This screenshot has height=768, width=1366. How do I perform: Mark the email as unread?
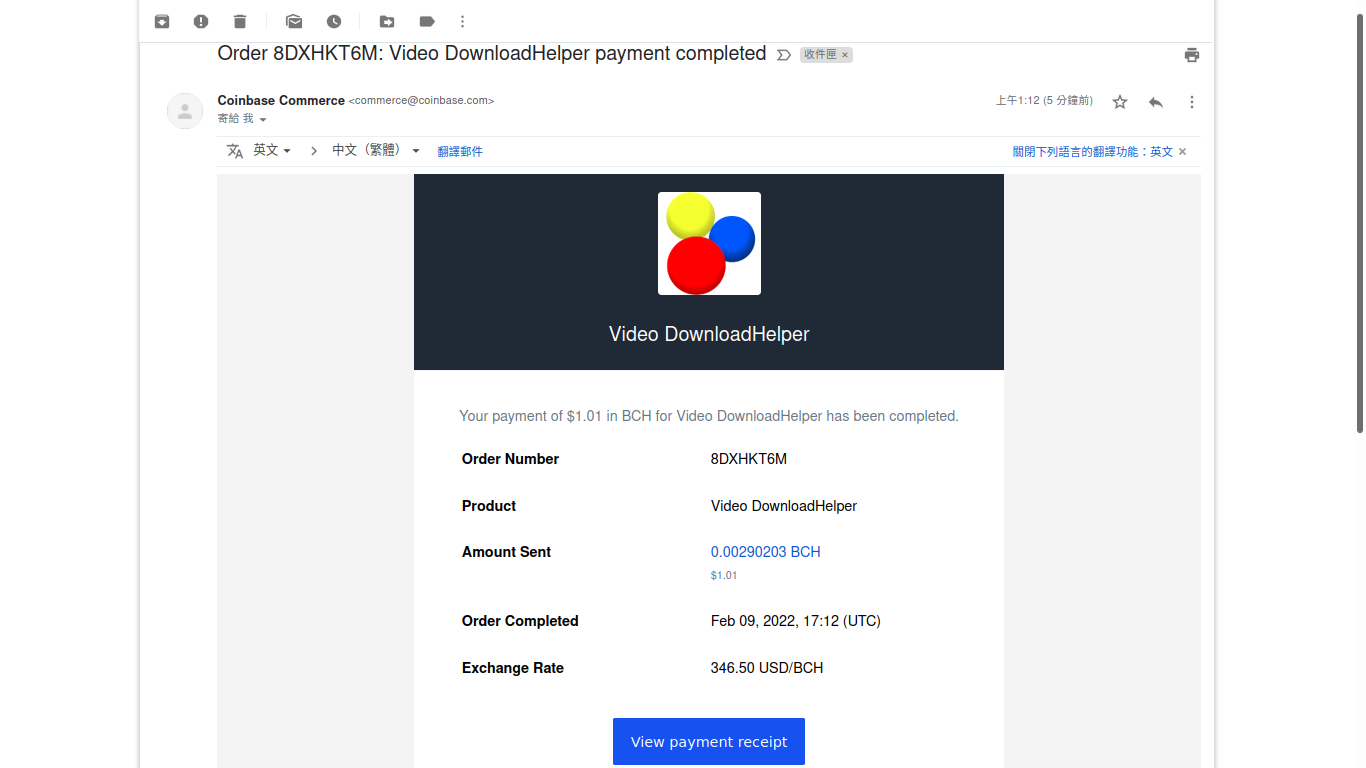coord(294,21)
